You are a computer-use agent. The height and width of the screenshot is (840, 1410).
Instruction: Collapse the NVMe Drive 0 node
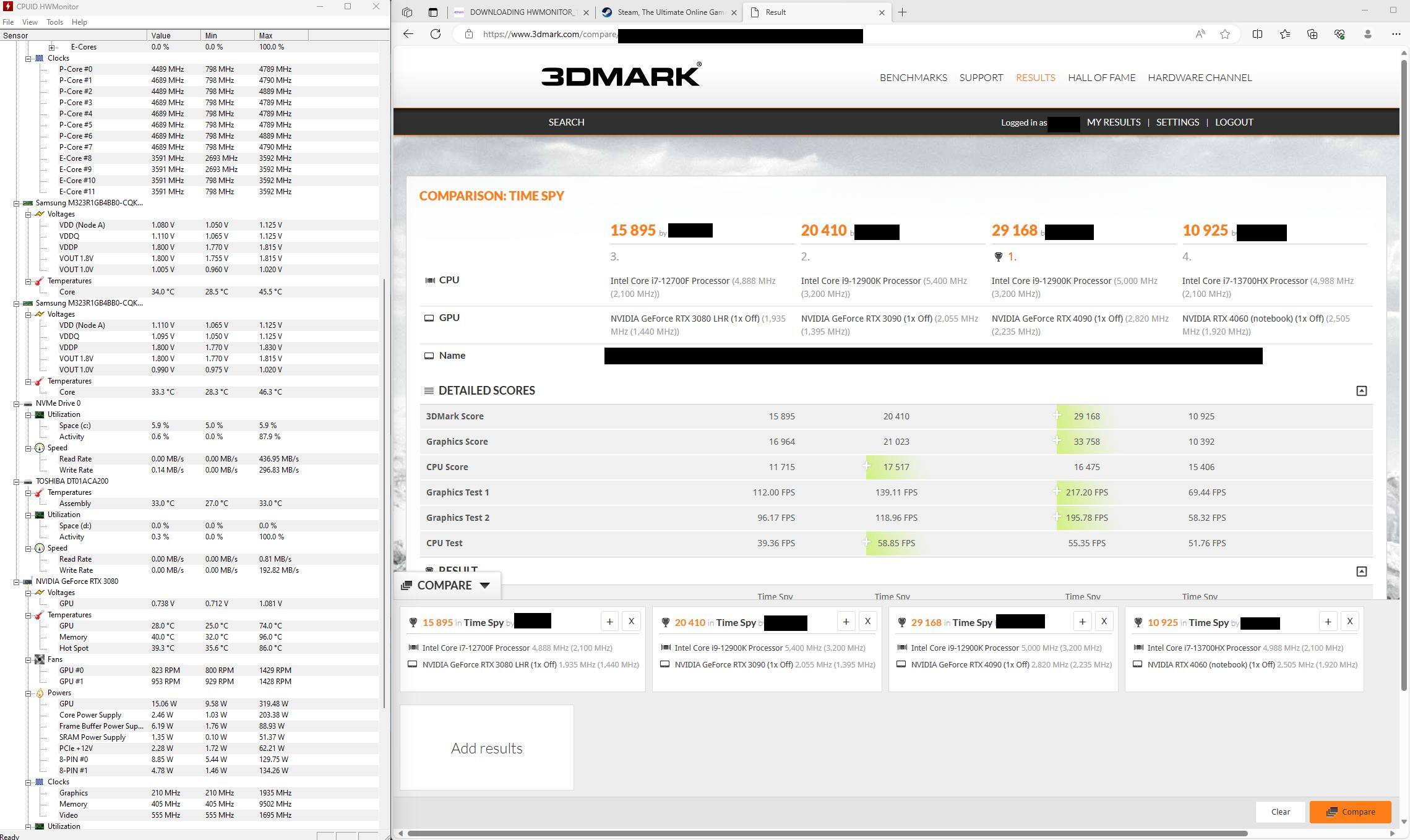[17, 403]
